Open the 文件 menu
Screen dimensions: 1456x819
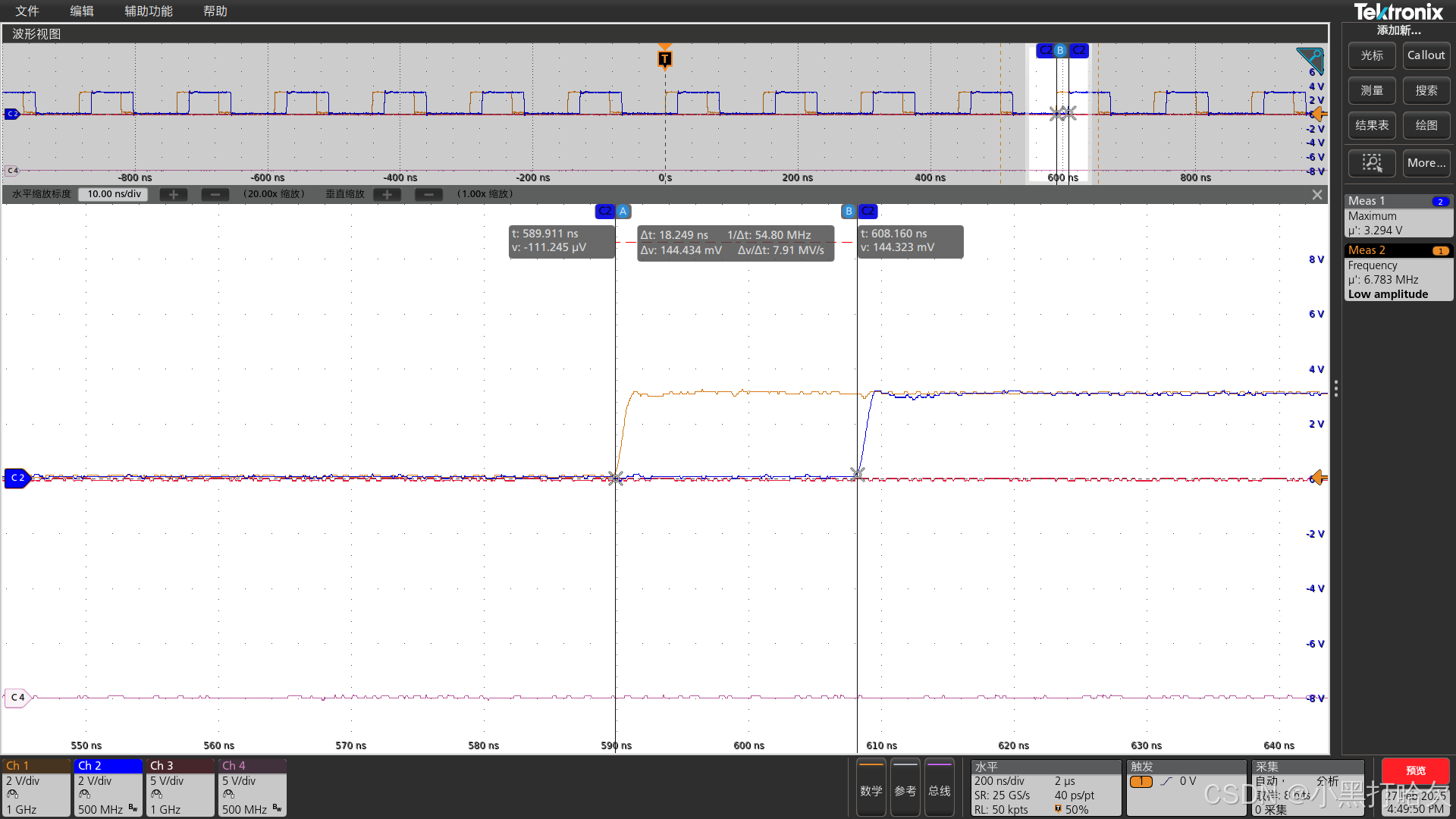click(x=27, y=11)
